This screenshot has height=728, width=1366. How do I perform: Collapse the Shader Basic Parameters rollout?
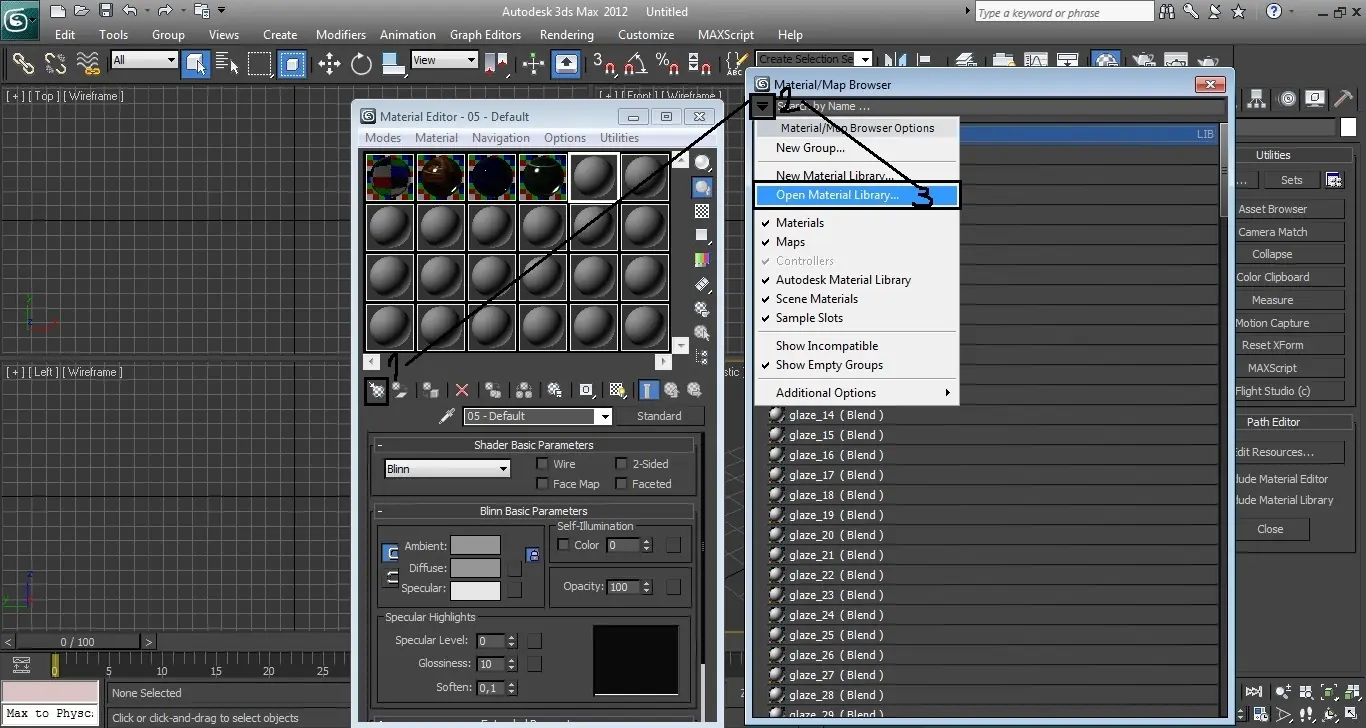(532, 445)
